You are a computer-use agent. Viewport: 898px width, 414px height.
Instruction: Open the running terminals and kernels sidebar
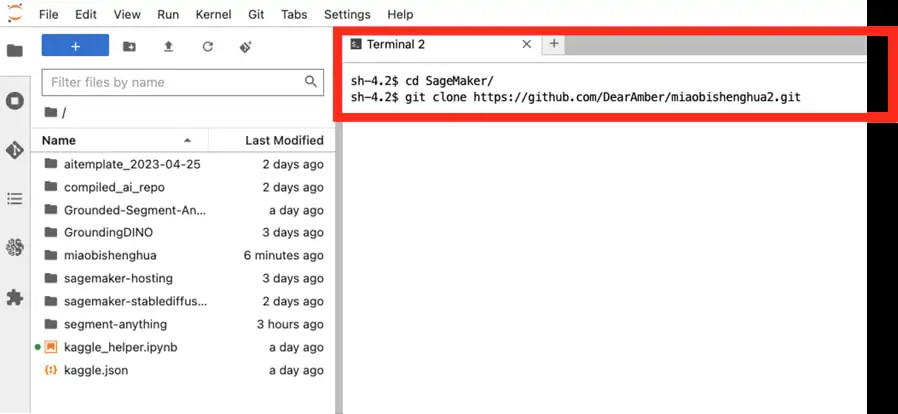click(x=15, y=101)
